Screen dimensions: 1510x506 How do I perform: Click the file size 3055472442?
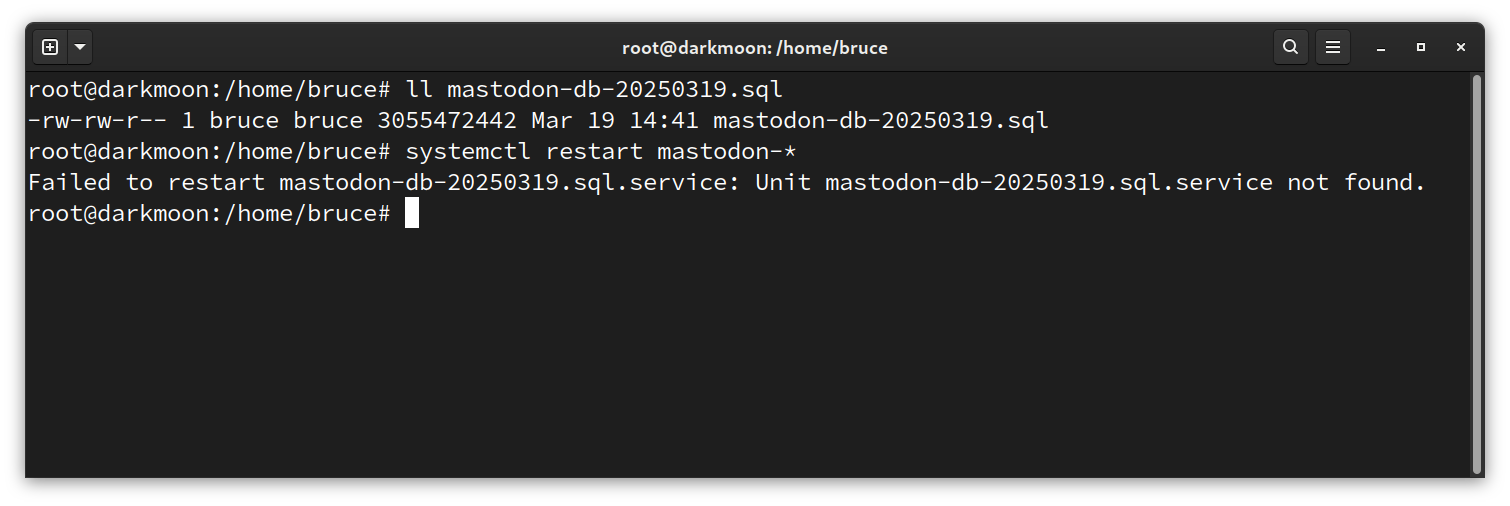pos(447,121)
